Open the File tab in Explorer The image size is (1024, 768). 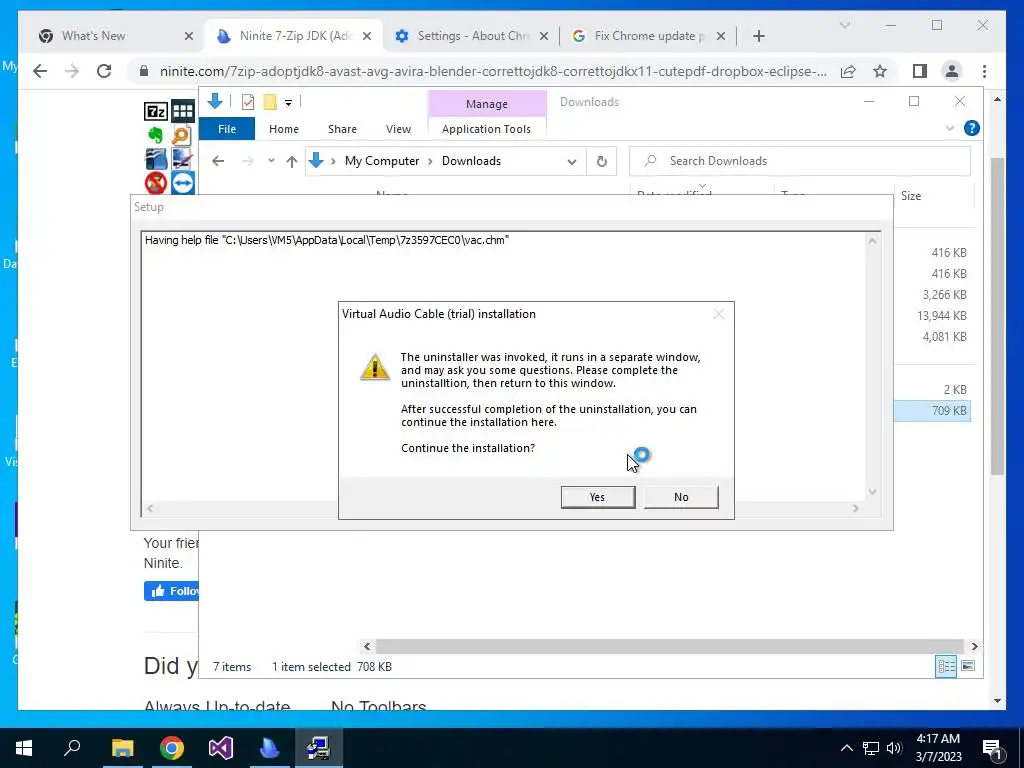(x=227, y=129)
